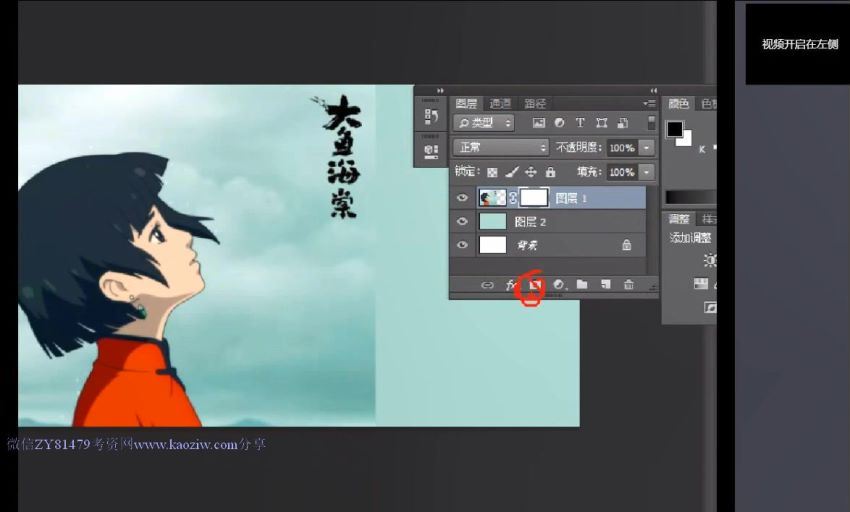Open the 3D panel icon
The height and width of the screenshot is (512, 850).
point(431,151)
